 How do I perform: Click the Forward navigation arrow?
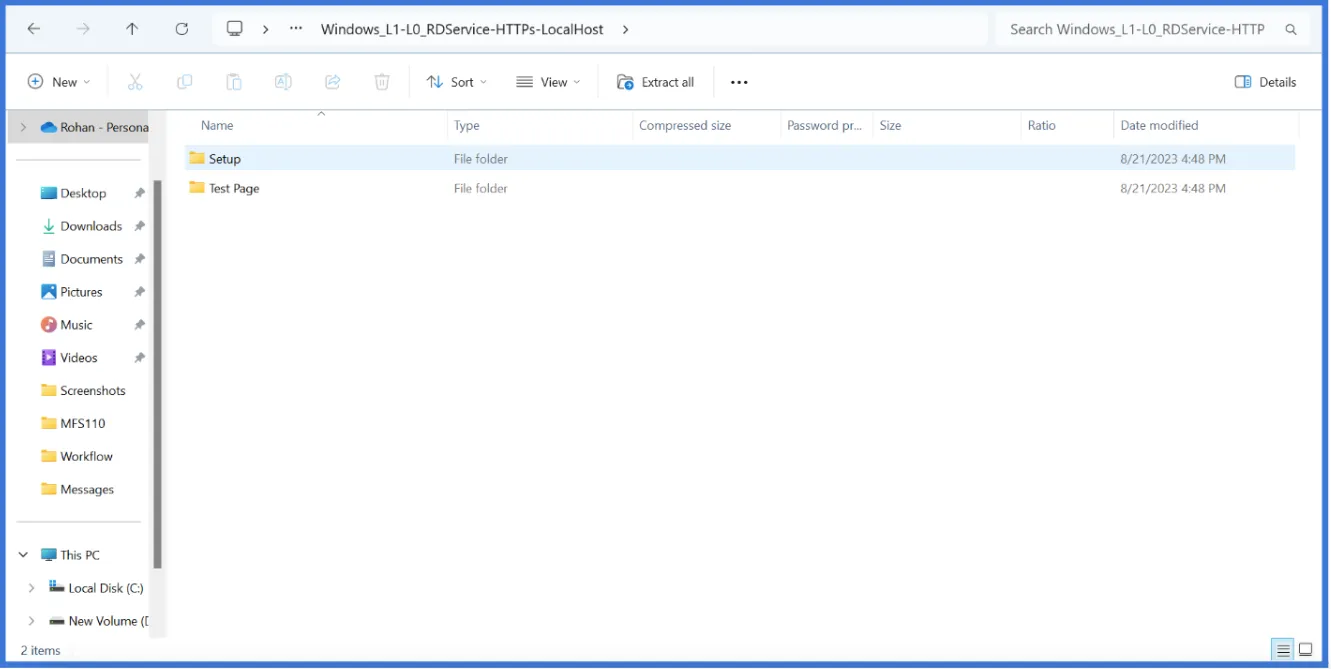tap(83, 29)
